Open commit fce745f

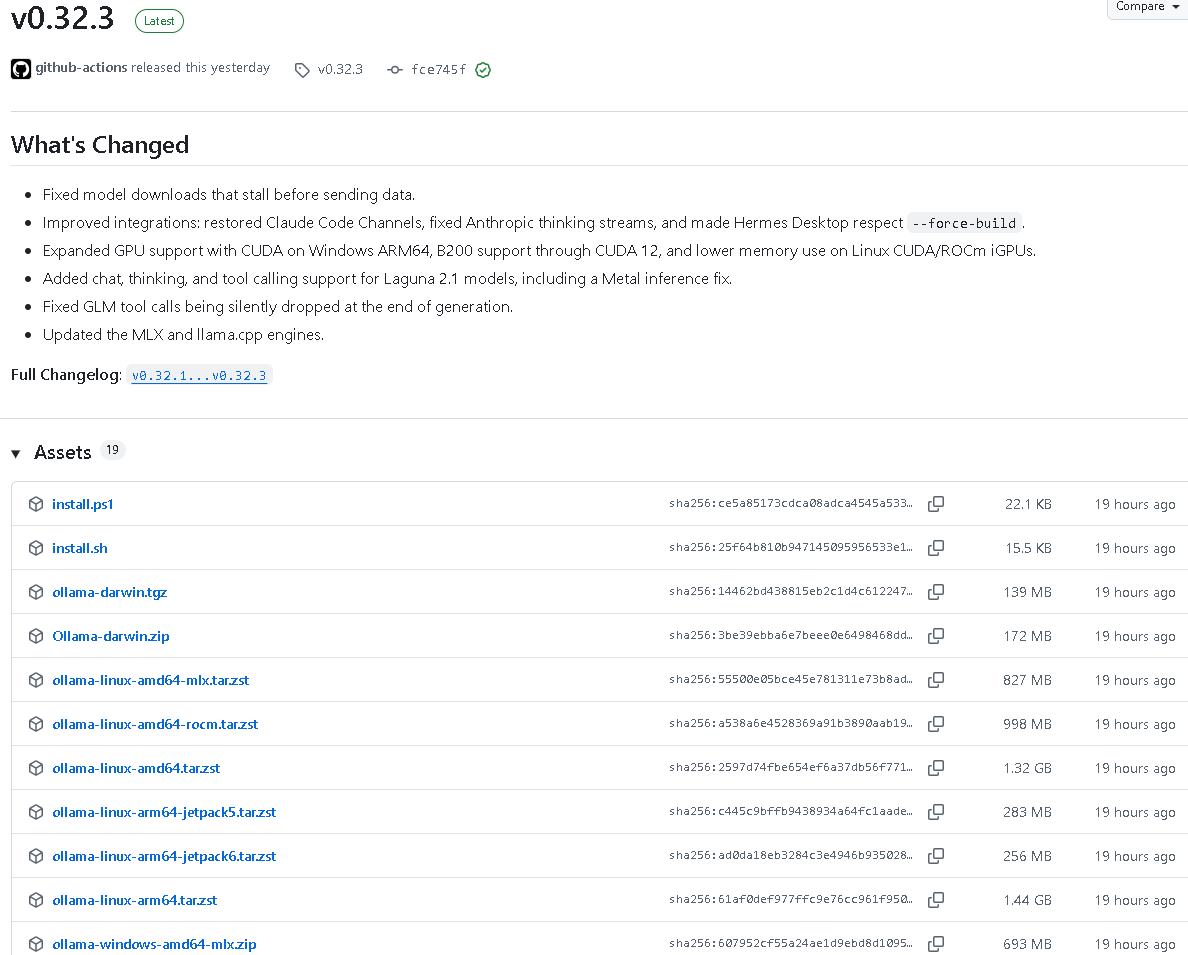[x=439, y=70]
